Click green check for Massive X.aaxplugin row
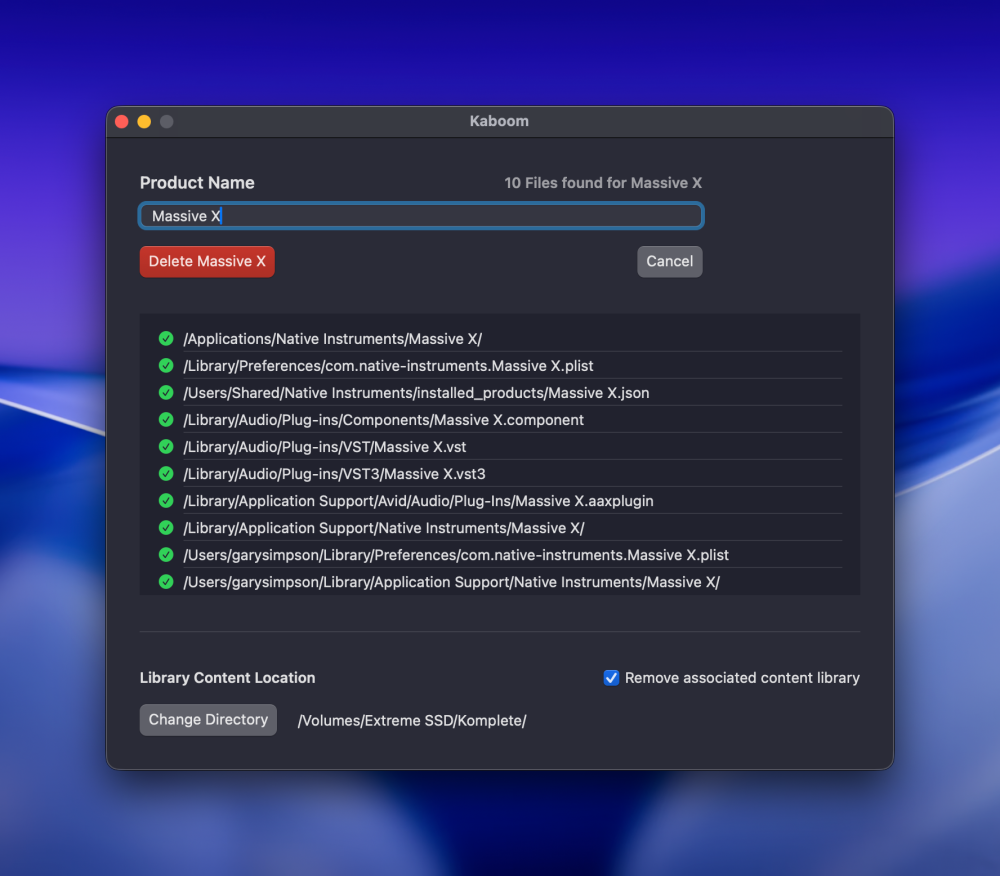Image resolution: width=1000 pixels, height=876 pixels. pyautogui.click(x=166, y=501)
